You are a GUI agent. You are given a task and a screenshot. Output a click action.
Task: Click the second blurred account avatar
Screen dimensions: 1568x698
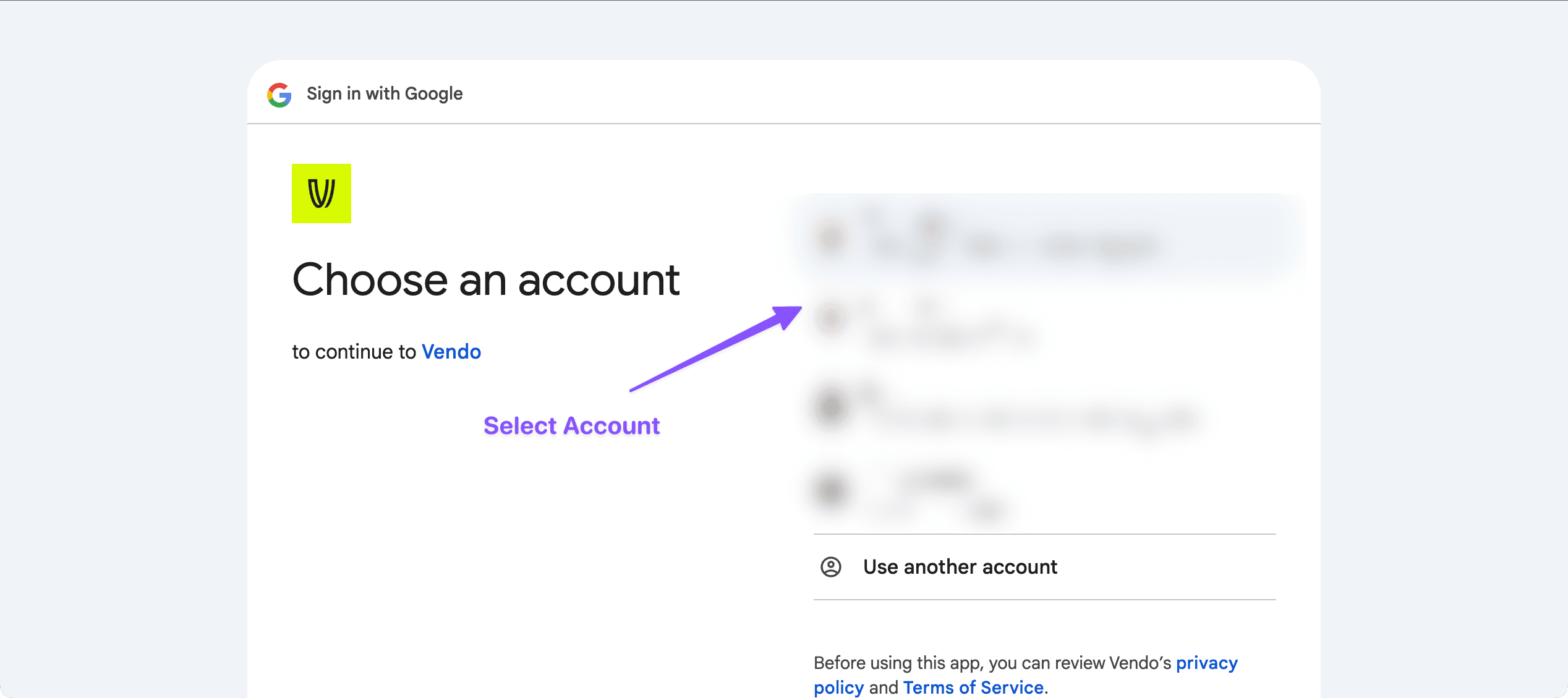(831, 320)
